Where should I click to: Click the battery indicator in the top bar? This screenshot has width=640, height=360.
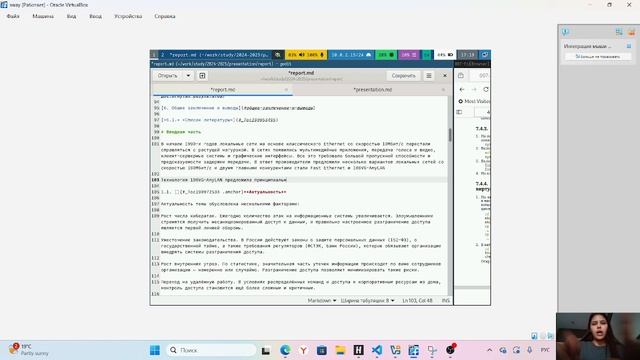click(x=445, y=55)
